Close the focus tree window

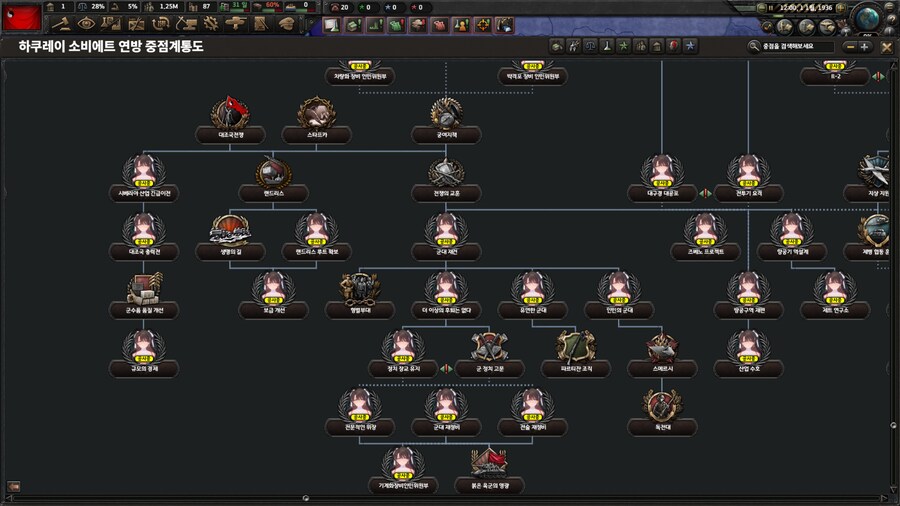pyautogui.click(x=886, y=46)
